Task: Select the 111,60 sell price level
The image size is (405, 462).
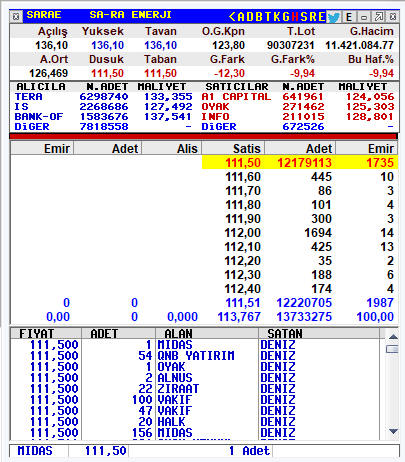Action: (x=243, y=177)
